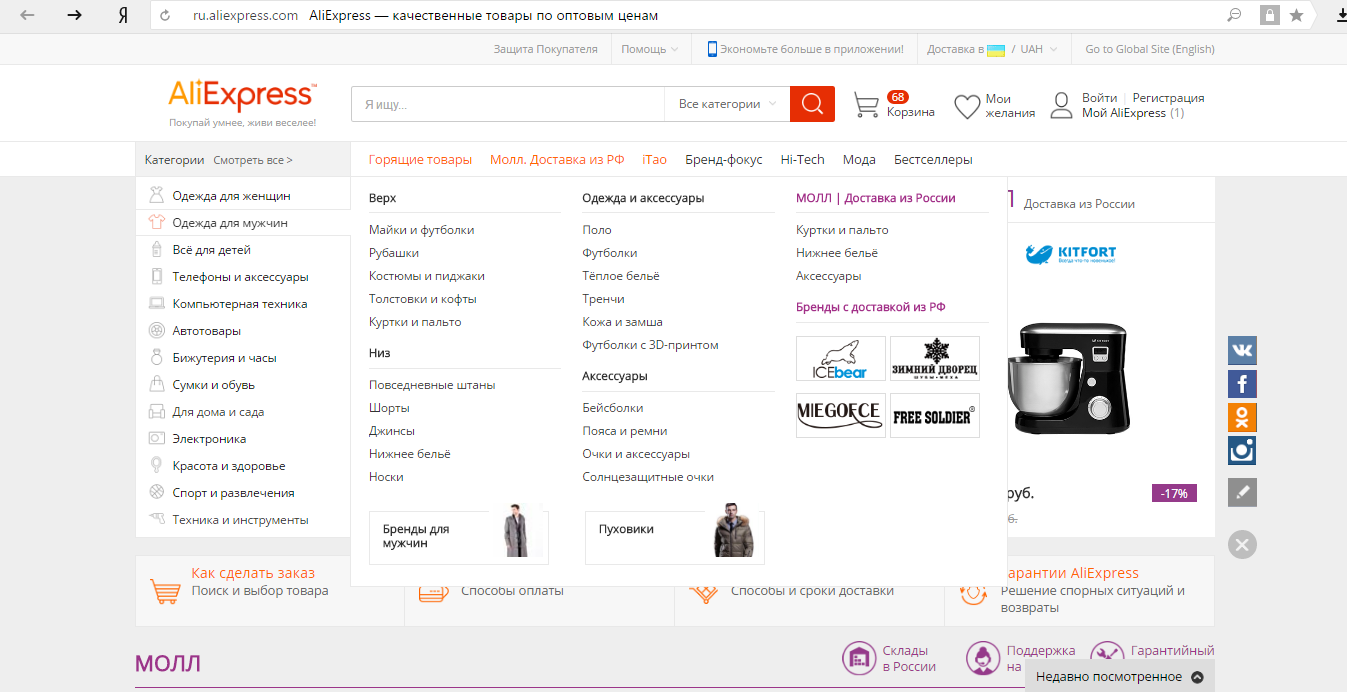
Task: Click Майки и футболки link
Action: (x=421, y=230)
